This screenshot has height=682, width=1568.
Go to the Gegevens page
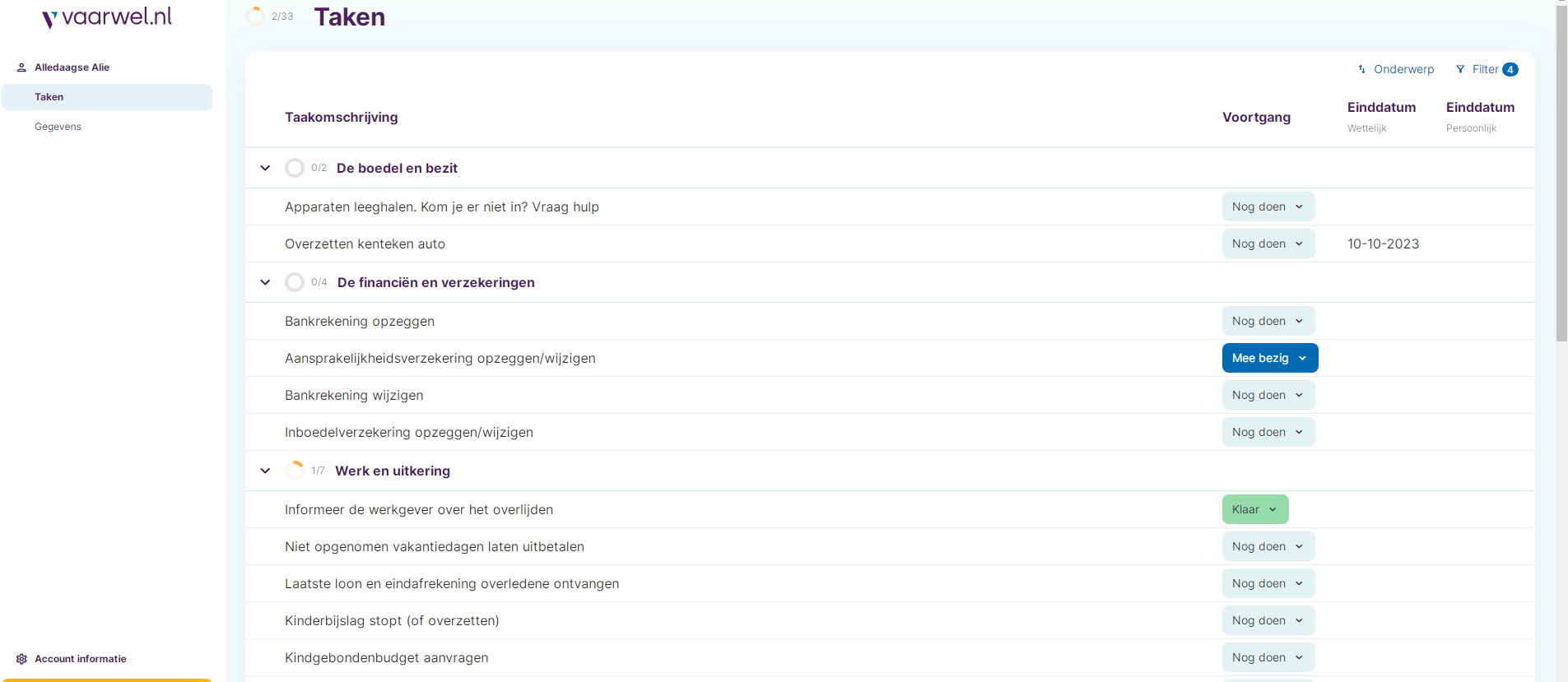[58, 127]
